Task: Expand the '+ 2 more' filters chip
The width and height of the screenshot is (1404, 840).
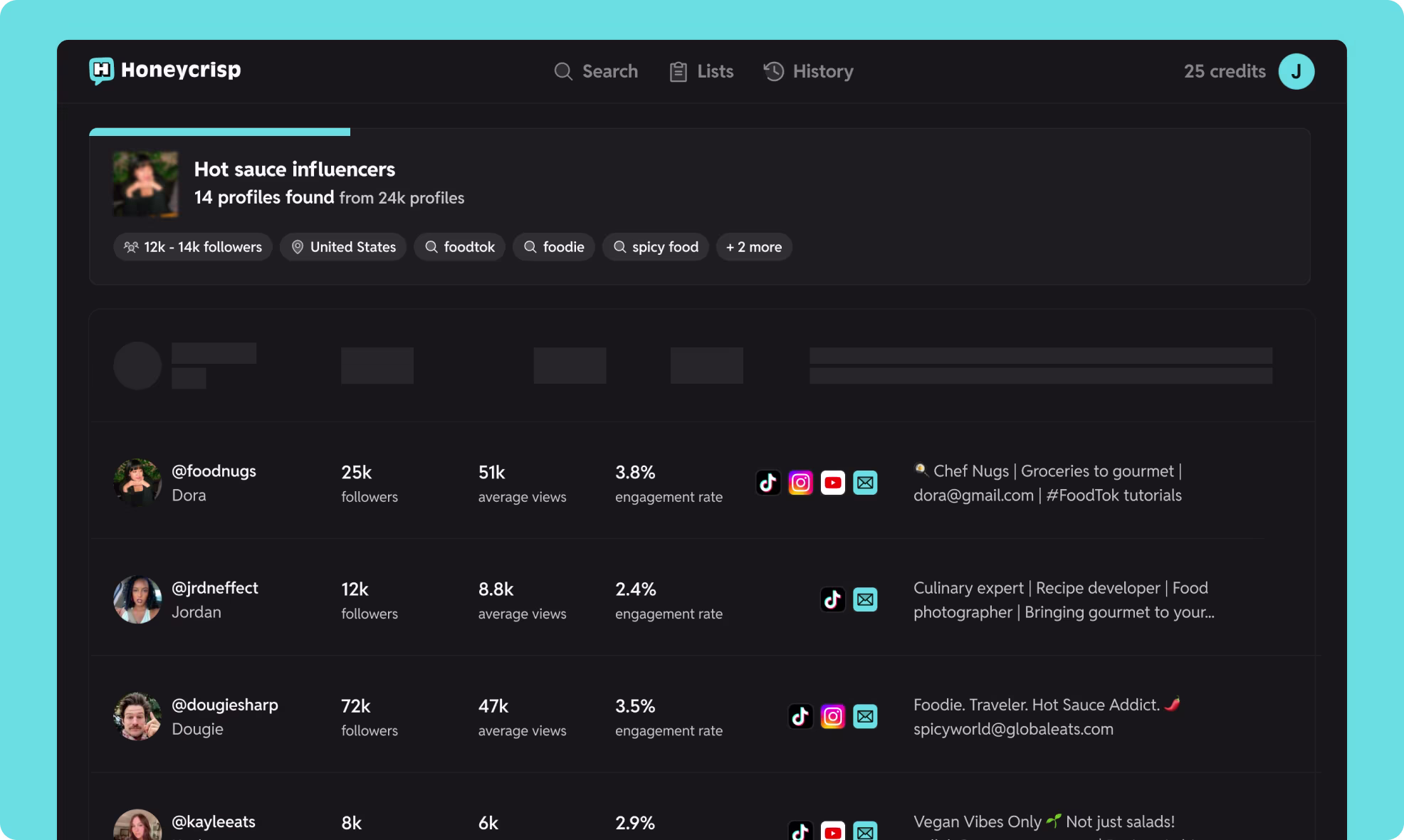Action: pyautogui.click(x=754, y=247)
